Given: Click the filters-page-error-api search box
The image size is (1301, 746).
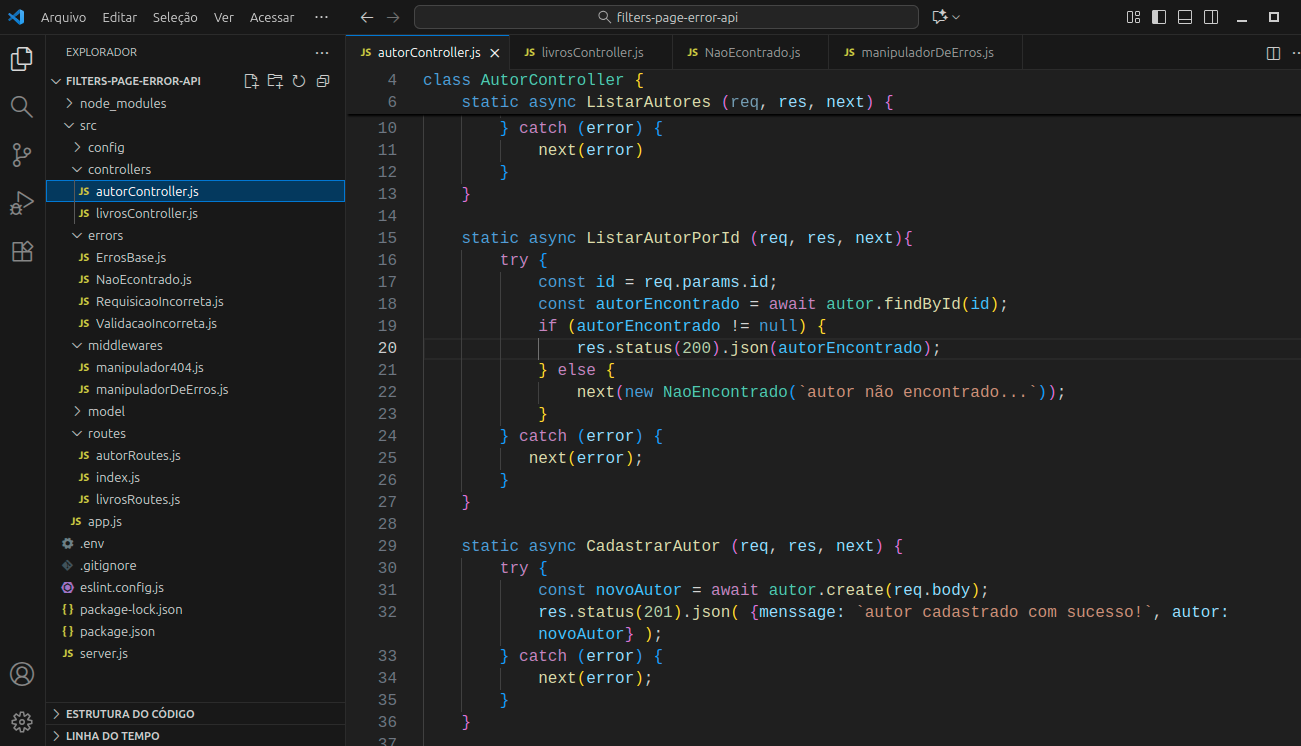Looking at the screenshot, I should [x=666, y=17].
